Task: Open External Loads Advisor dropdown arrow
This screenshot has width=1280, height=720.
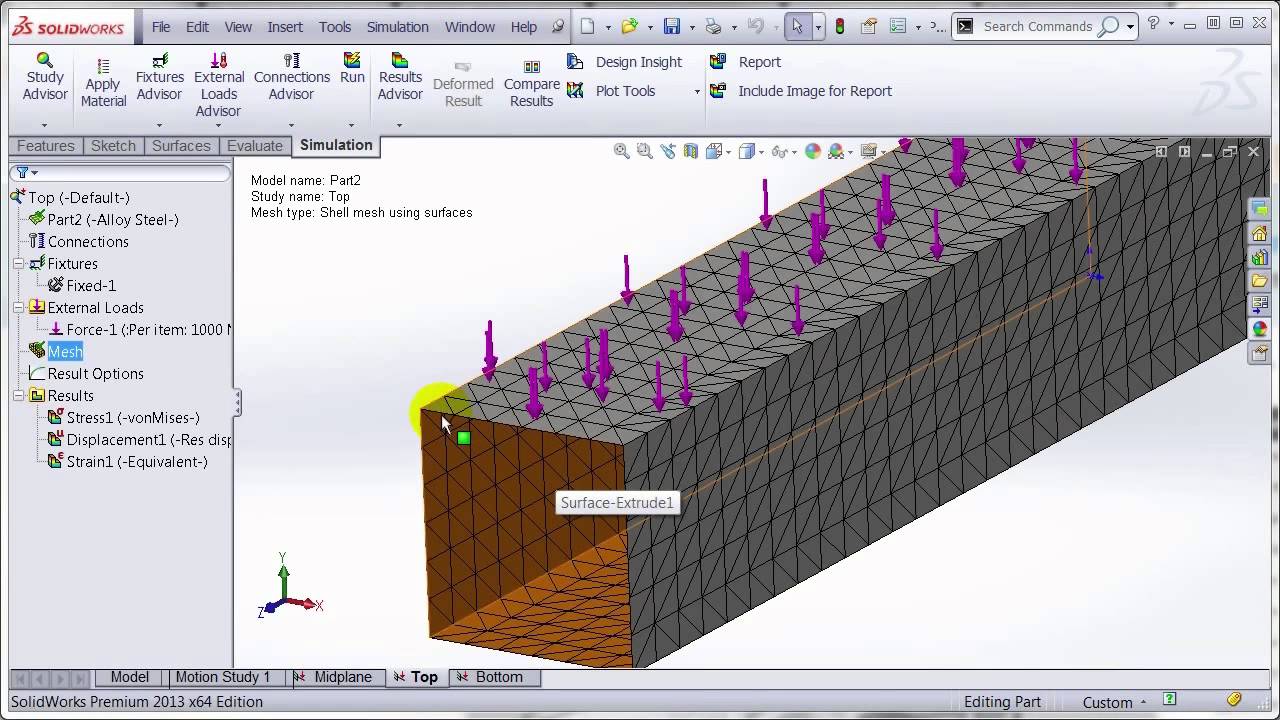Action: pos(217,126)
